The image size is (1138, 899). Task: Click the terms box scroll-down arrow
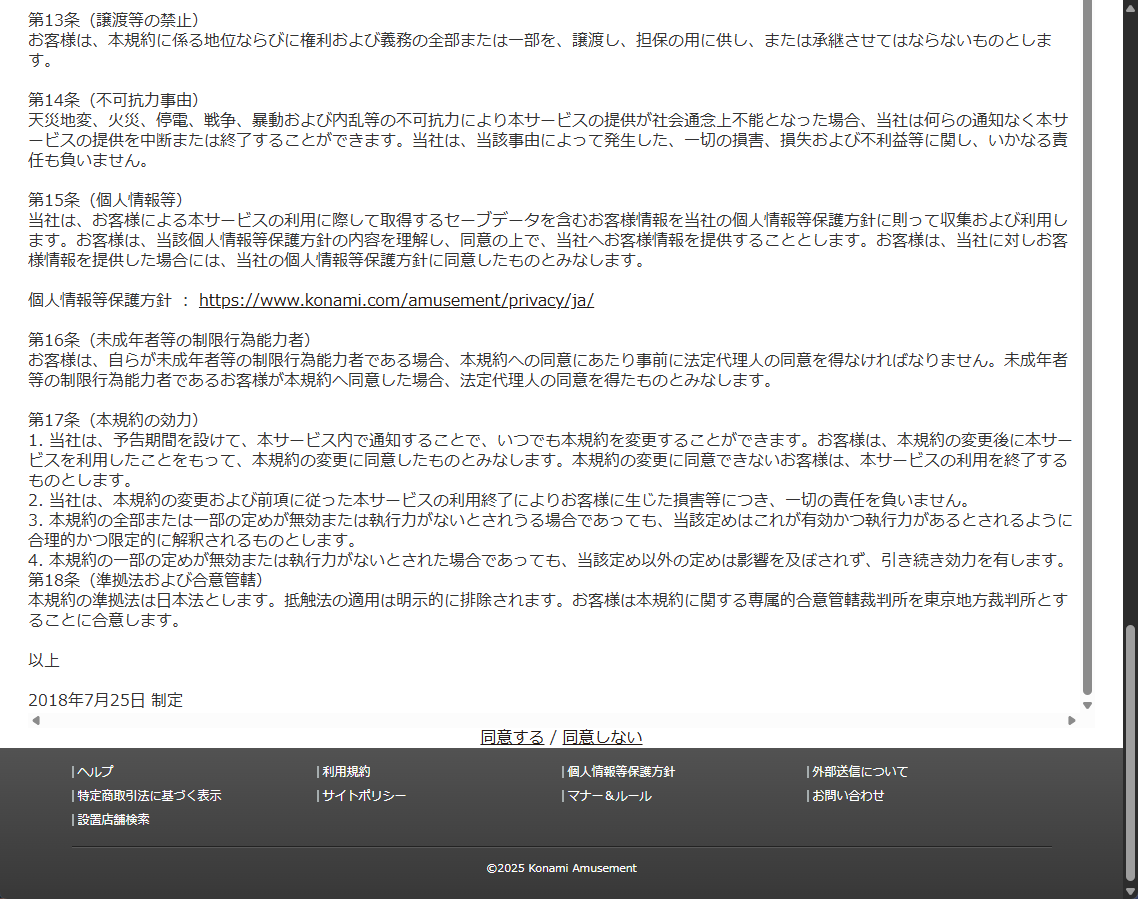coord(1087,705)
